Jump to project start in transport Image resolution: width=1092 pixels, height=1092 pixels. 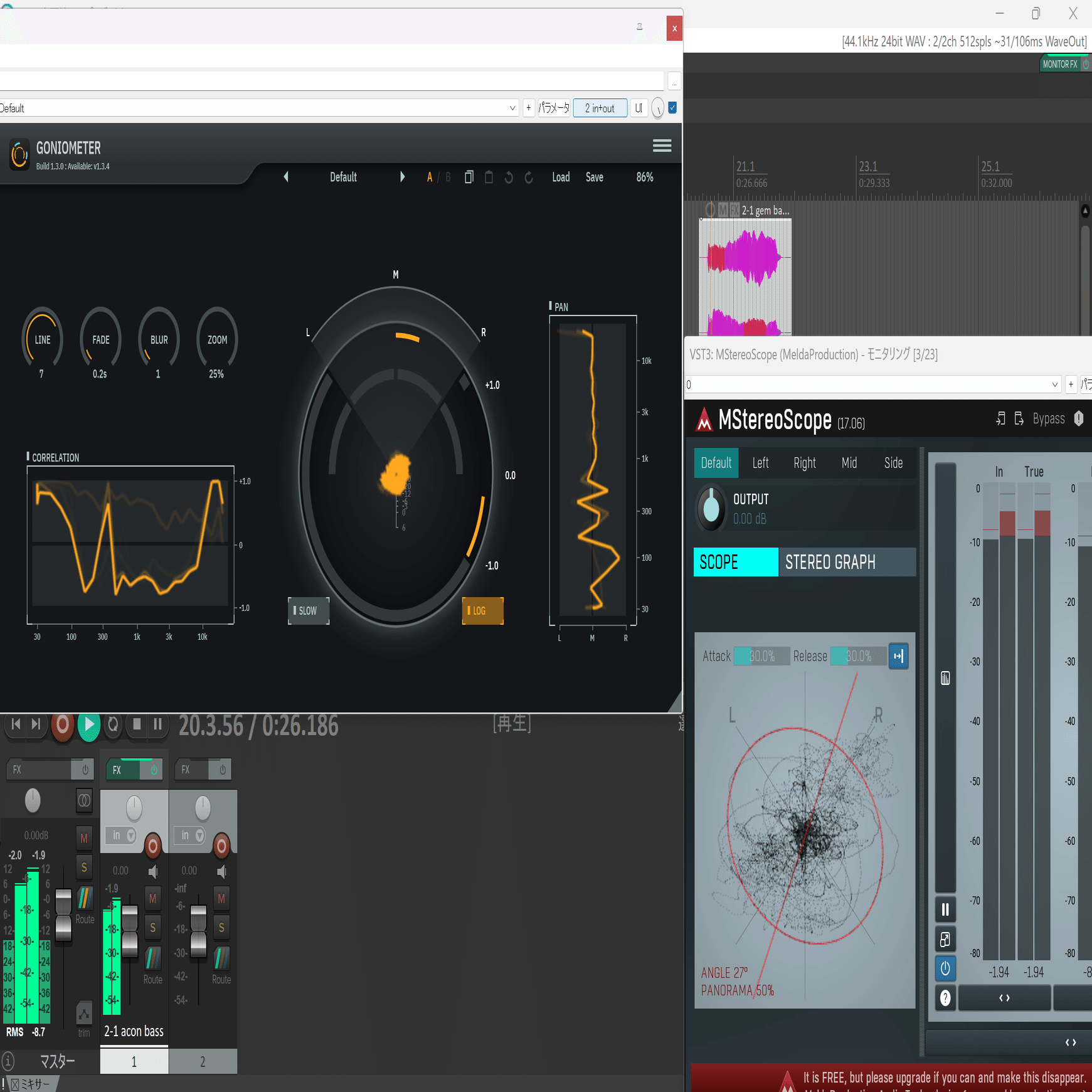(x=16, y=724)
